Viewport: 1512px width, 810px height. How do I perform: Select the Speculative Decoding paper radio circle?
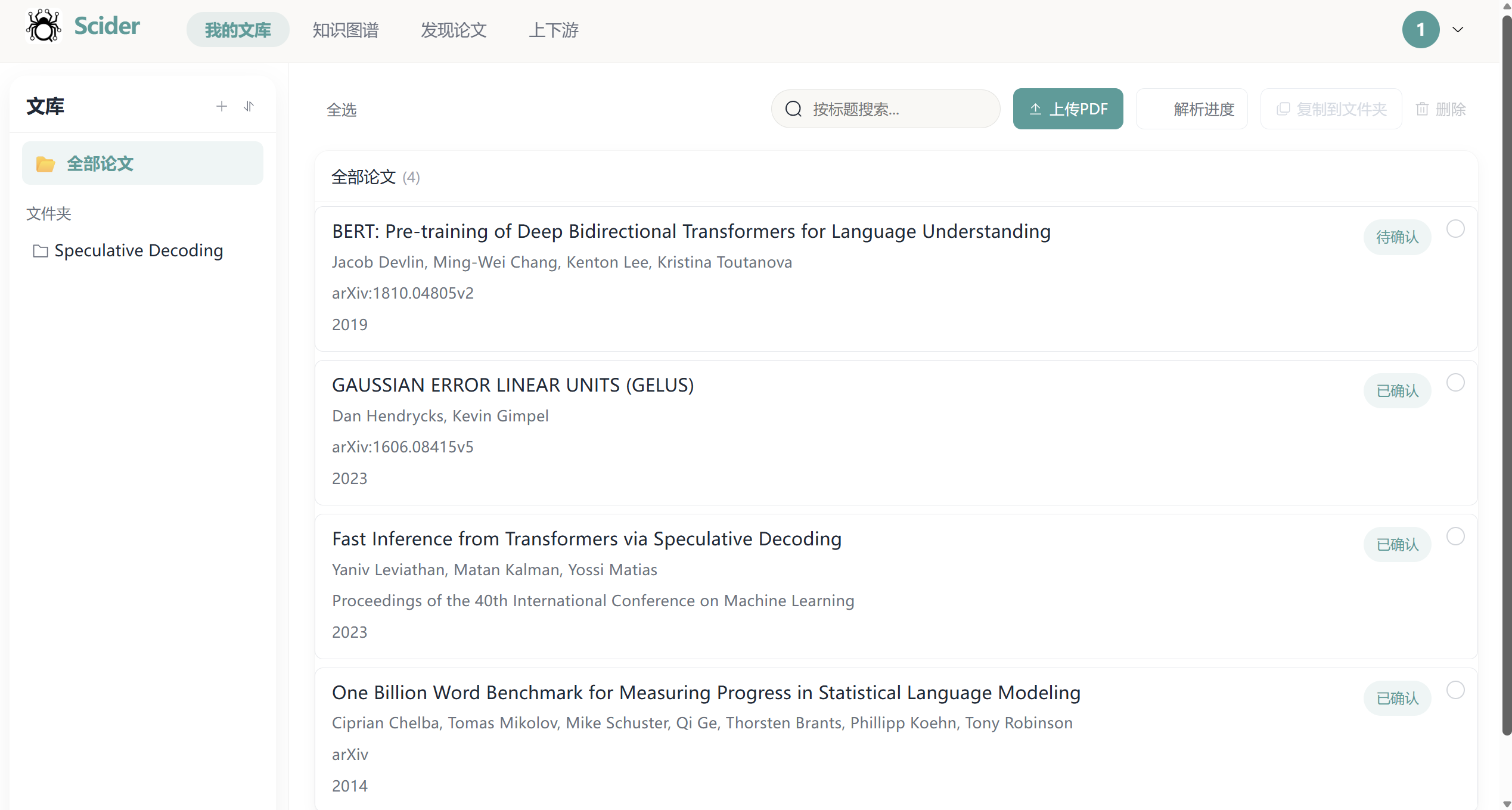pyautogui.click(x=1455, y=536)
